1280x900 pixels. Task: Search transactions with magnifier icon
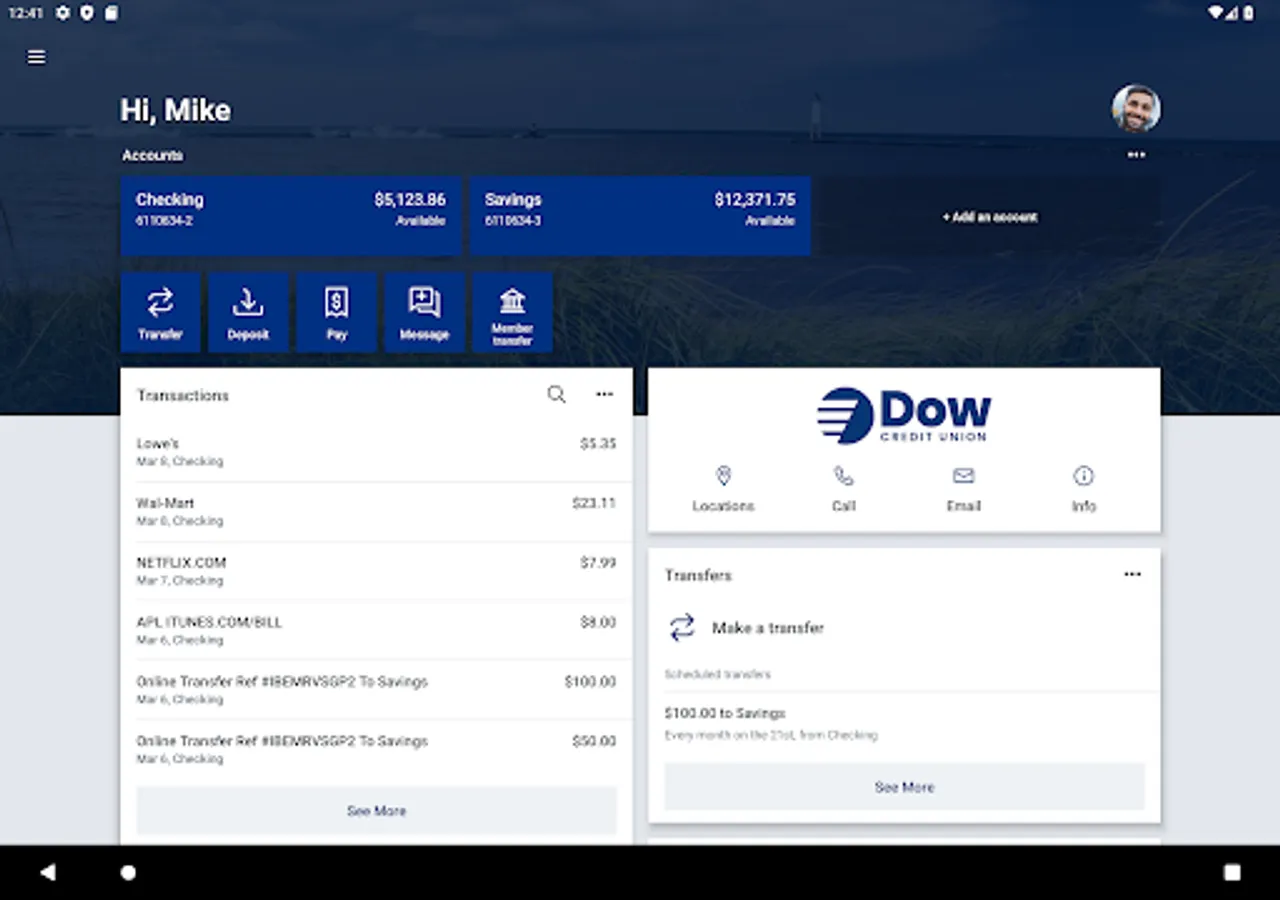pyautogui.click(x=557, y=395)
